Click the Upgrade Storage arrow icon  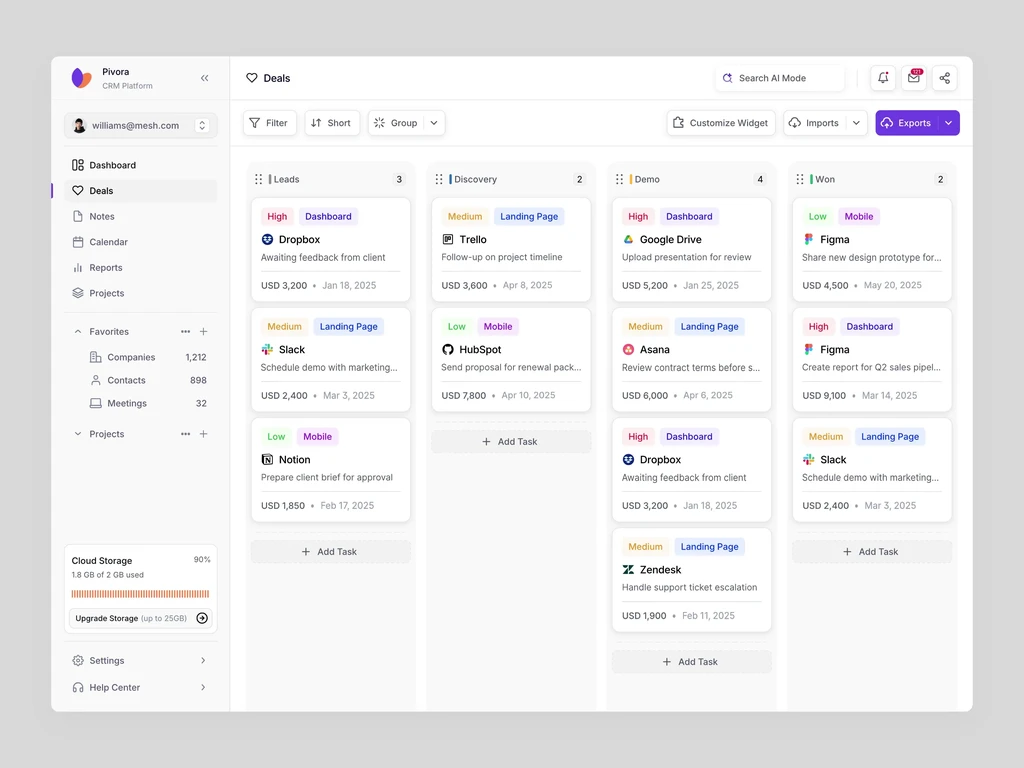point(202,618)
